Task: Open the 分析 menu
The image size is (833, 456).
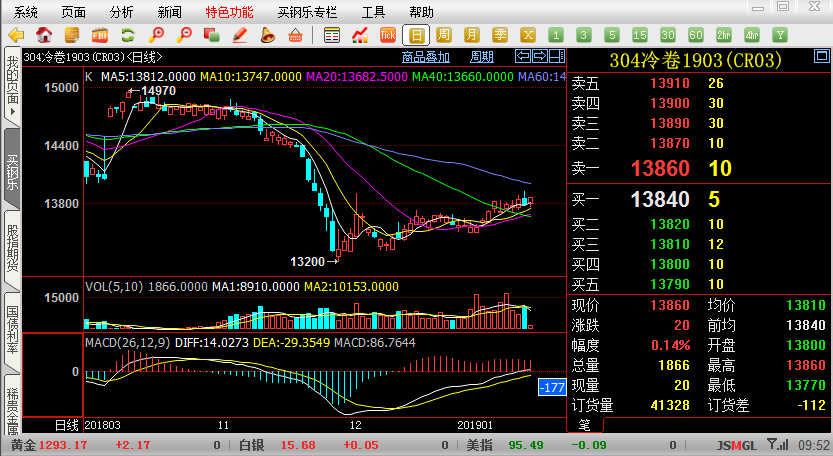Action: pyautogui.click(x=121, y=12)
